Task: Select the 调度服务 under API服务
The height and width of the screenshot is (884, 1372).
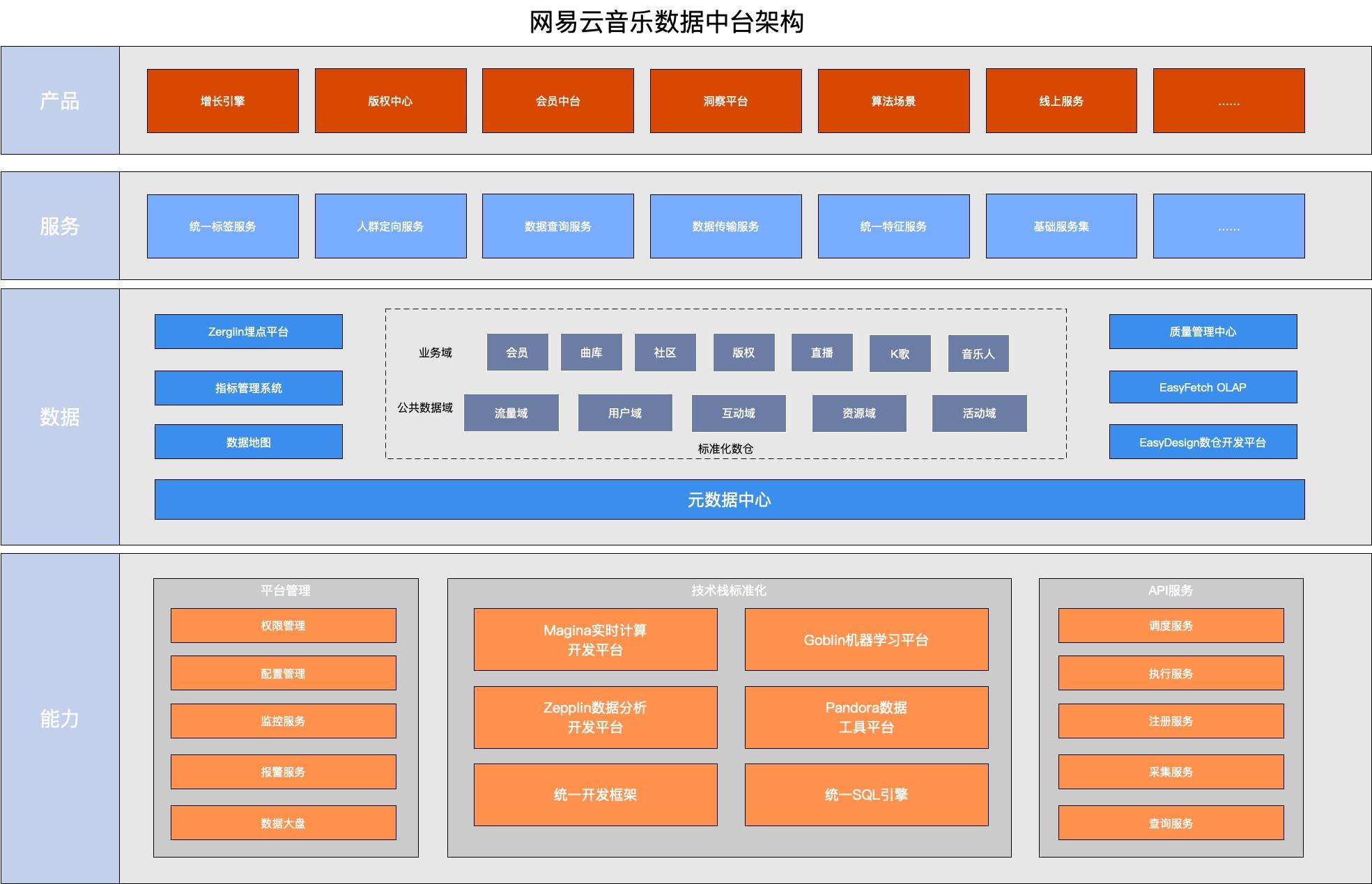Action: (1171, 625)
